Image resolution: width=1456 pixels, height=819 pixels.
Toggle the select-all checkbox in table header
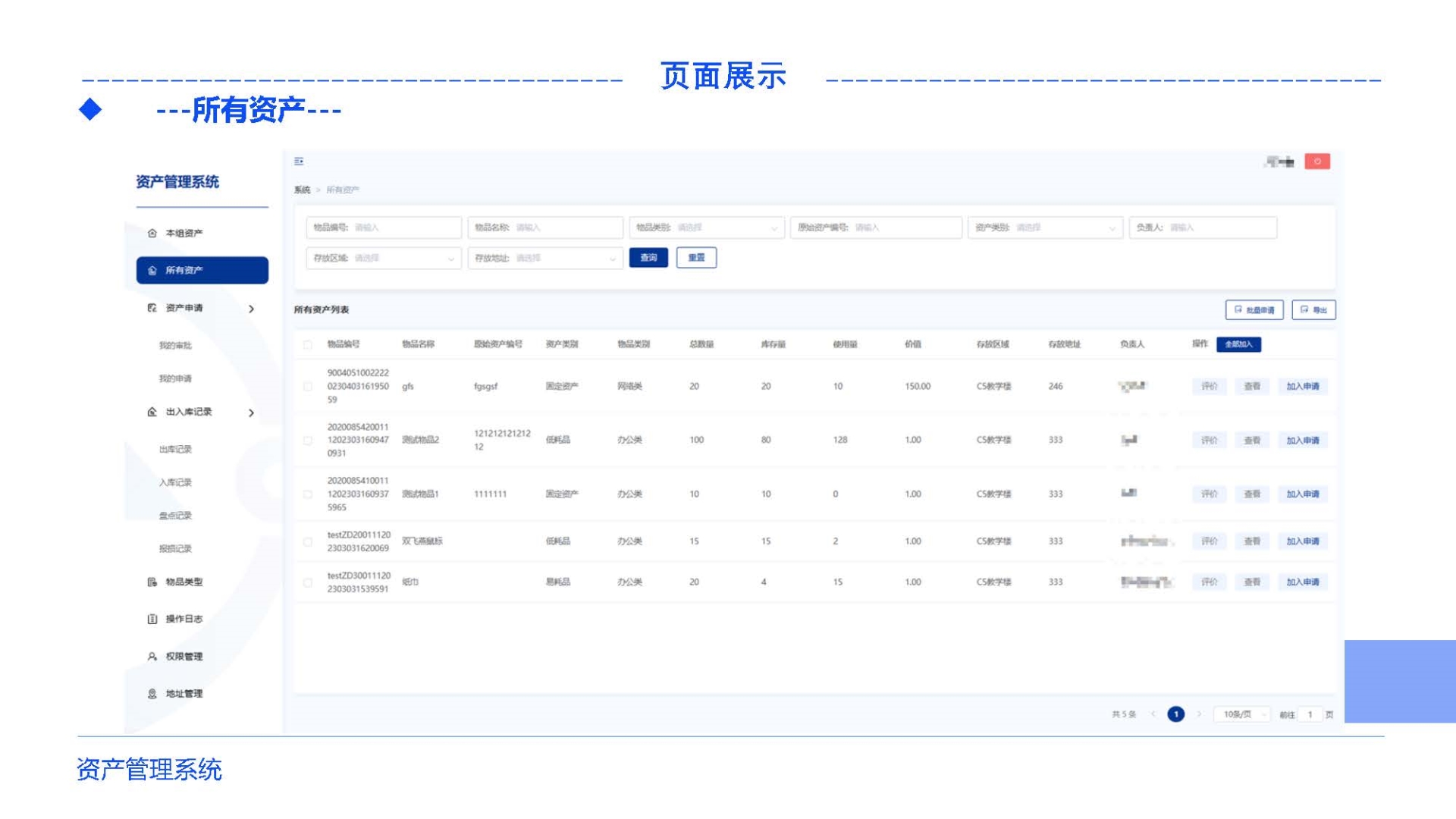tap(308, 344)
